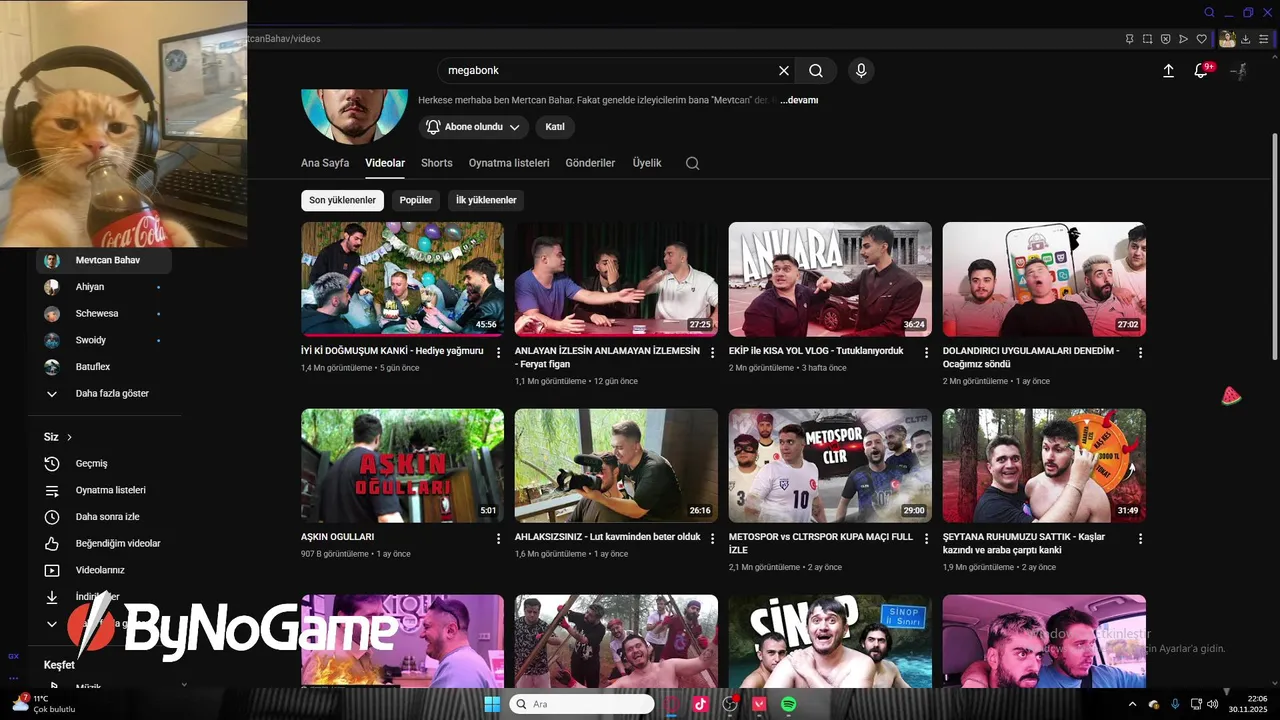This screenshot has height=720, width=1280.
Task: Open more options for METOSPOR vs CLTRSPOR video
Action: click(926, 539)
